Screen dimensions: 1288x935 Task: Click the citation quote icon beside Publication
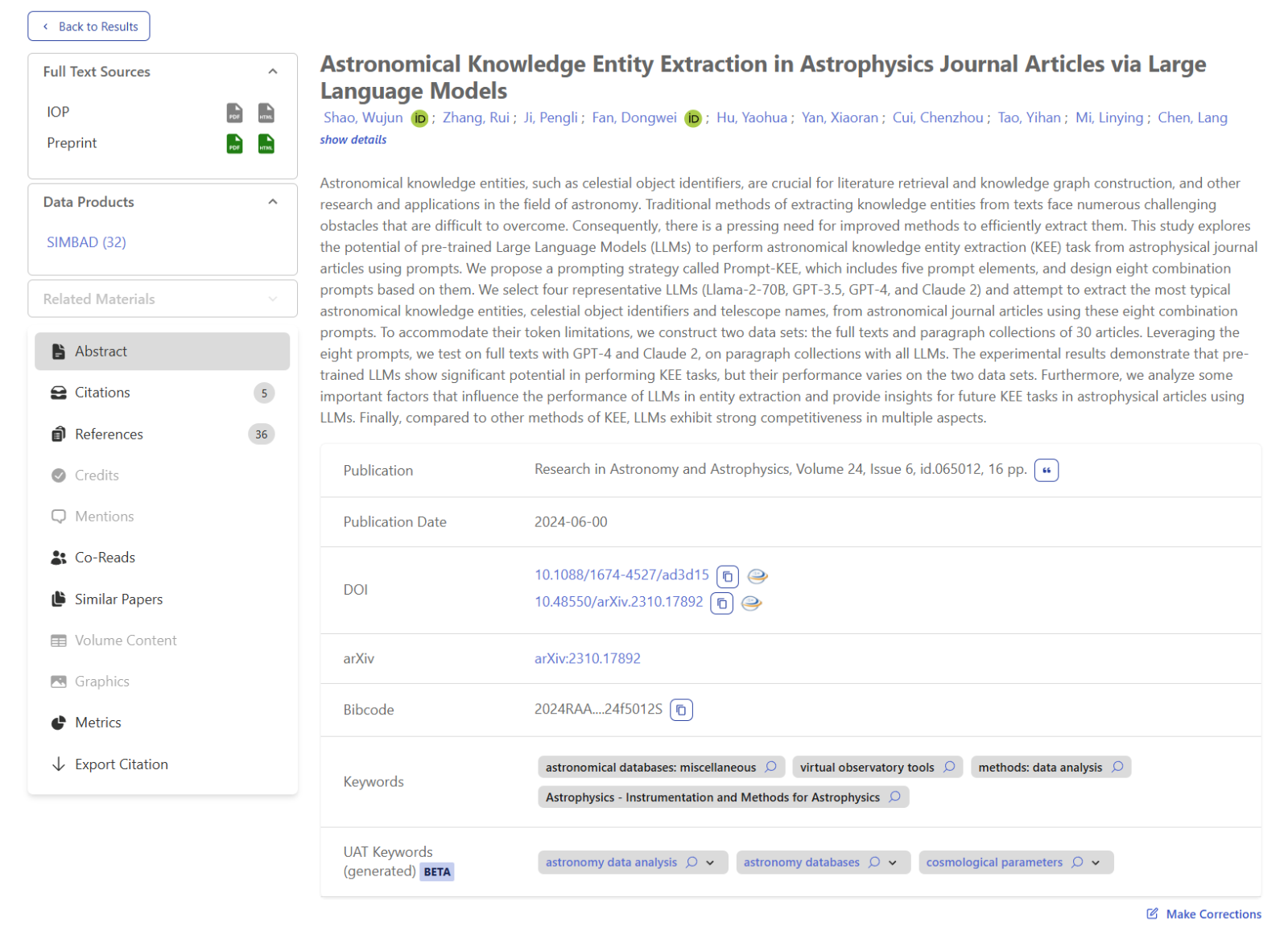click(x=1046, y=470)
